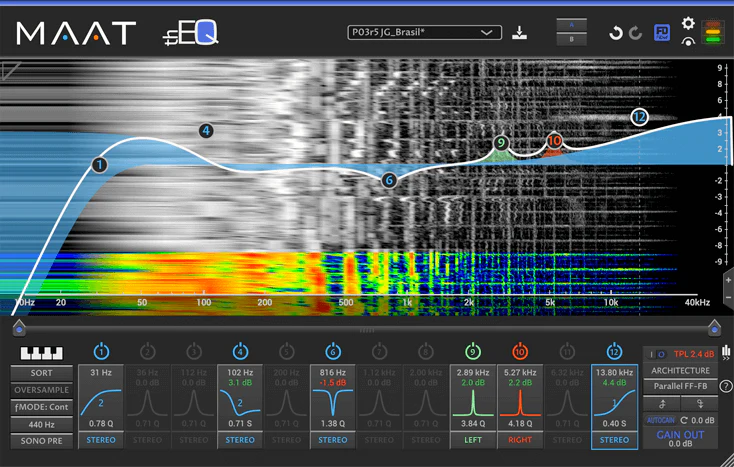Change band 10 RIGHT channel mode
This screenshot has width=734, height=467.
[520, 440]
